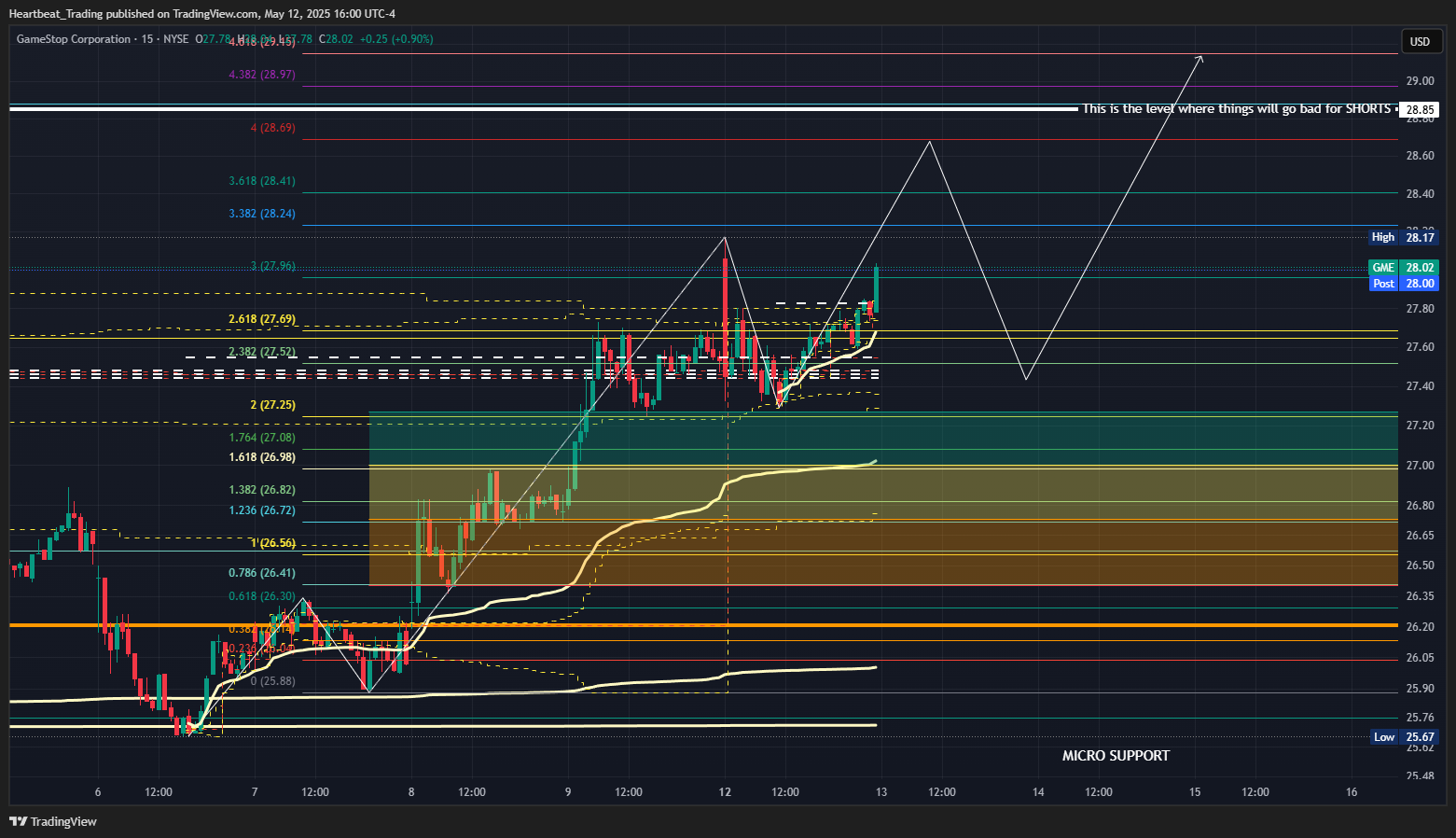Click date 6 on the time axis
Viewport: 1456px width, 838px height.
[98, 792]
